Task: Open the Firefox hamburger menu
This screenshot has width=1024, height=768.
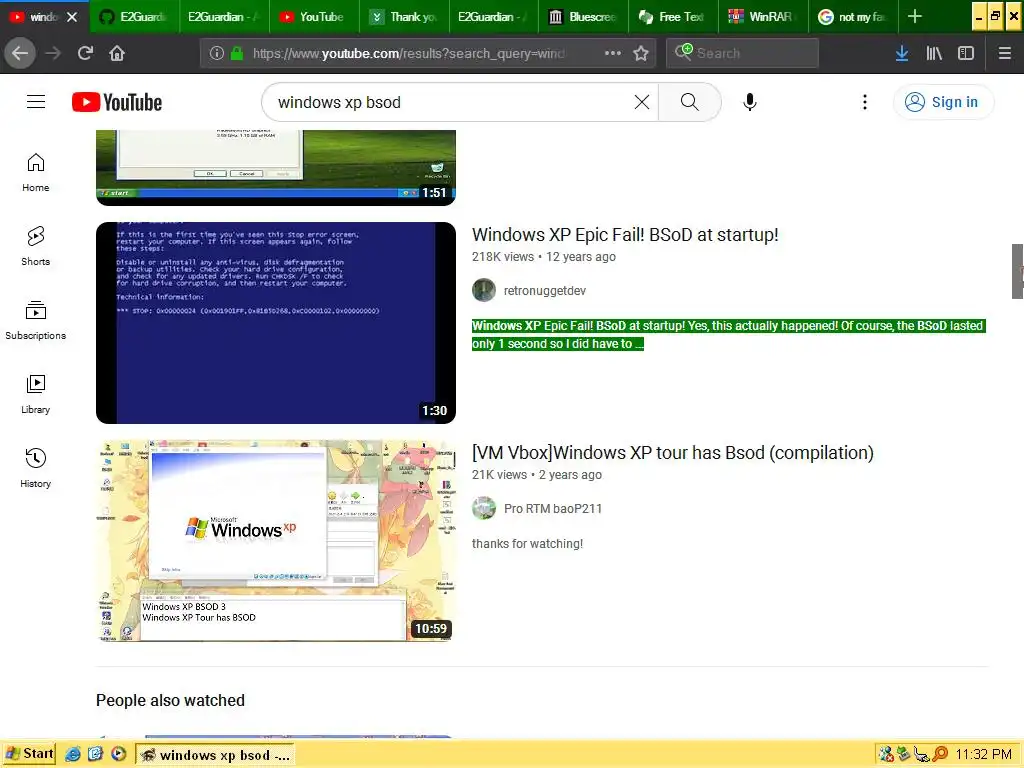Action: (x=1005, y=53)
